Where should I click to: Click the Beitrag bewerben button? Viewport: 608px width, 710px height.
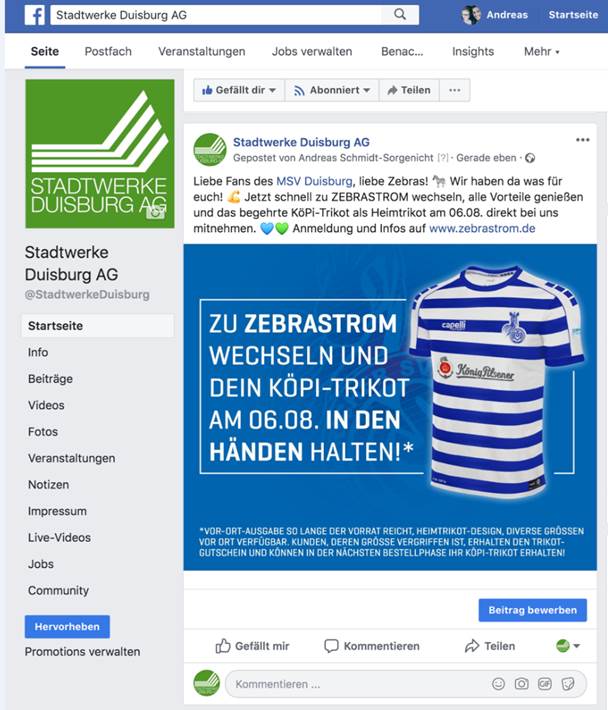tap(532, 610)
